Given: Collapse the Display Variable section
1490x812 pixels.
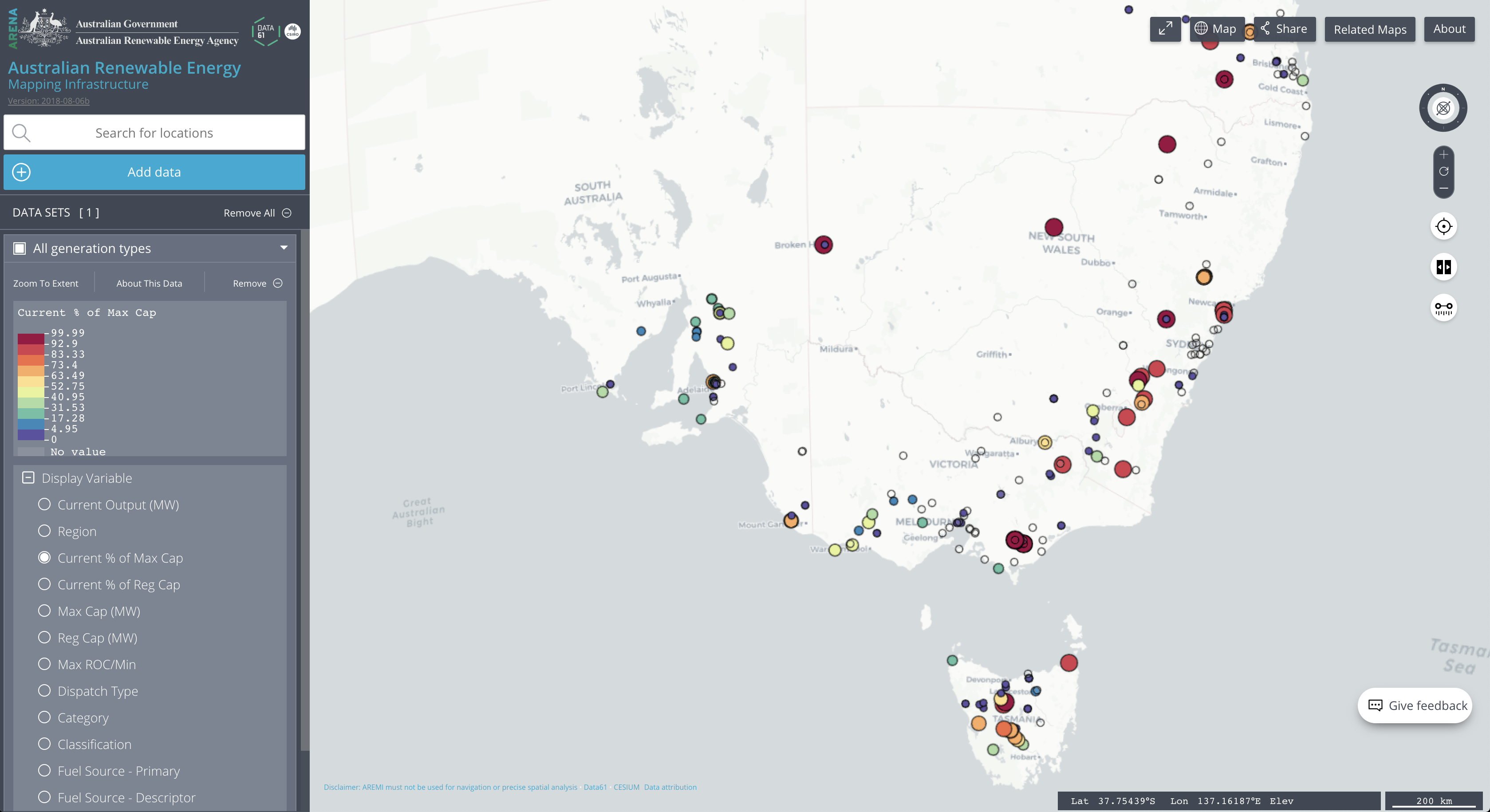Looking at the screenshot, I should (x=28, y=478).
